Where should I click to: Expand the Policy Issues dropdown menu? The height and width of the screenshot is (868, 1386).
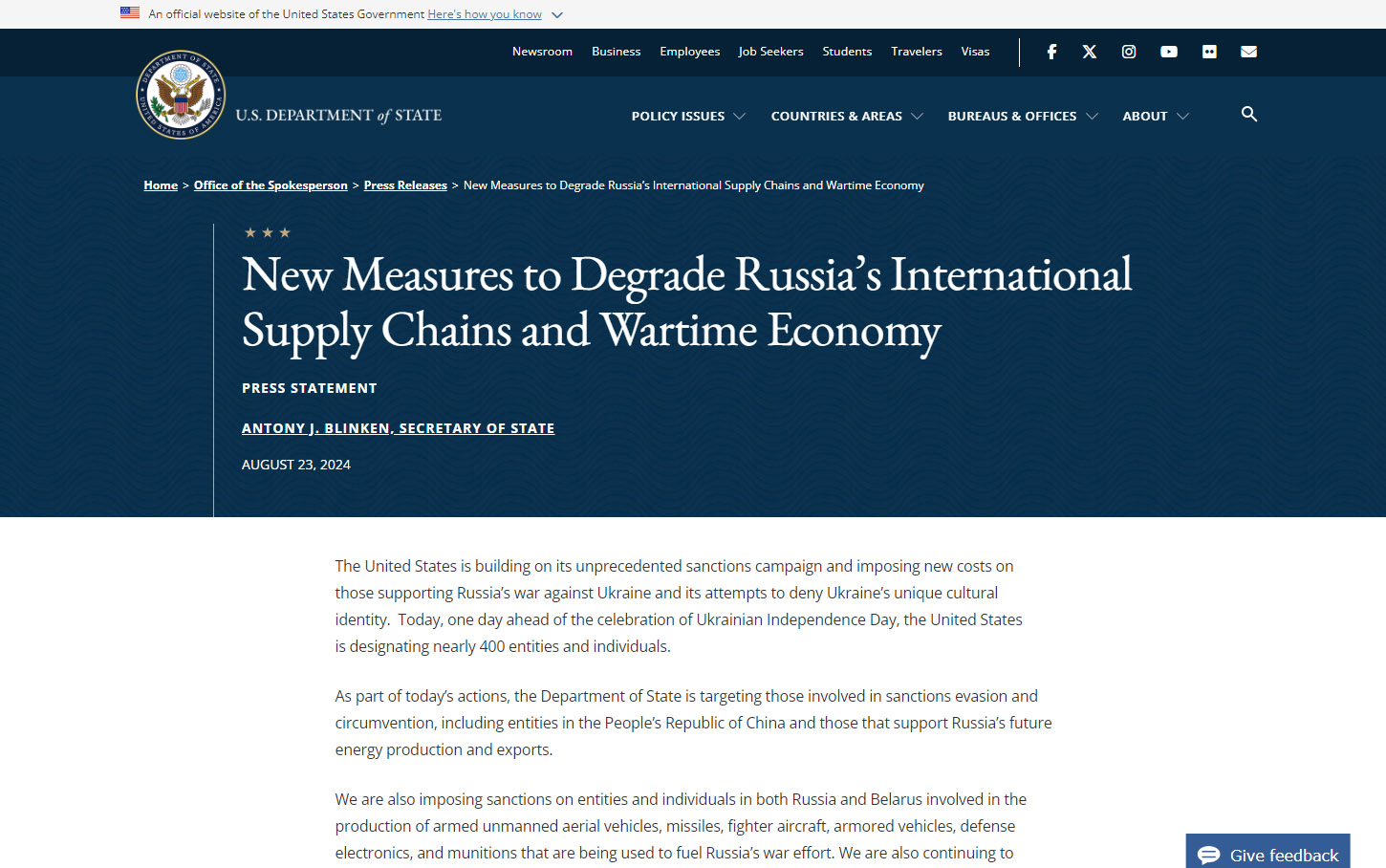[x=687, y=117]
